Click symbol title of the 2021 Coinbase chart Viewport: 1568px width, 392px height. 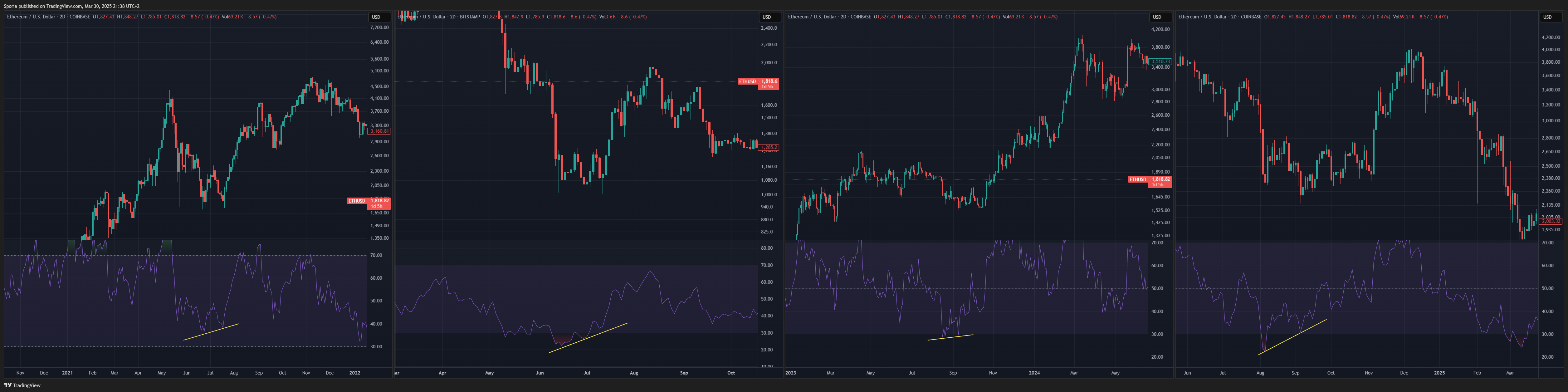coord(48,17)
